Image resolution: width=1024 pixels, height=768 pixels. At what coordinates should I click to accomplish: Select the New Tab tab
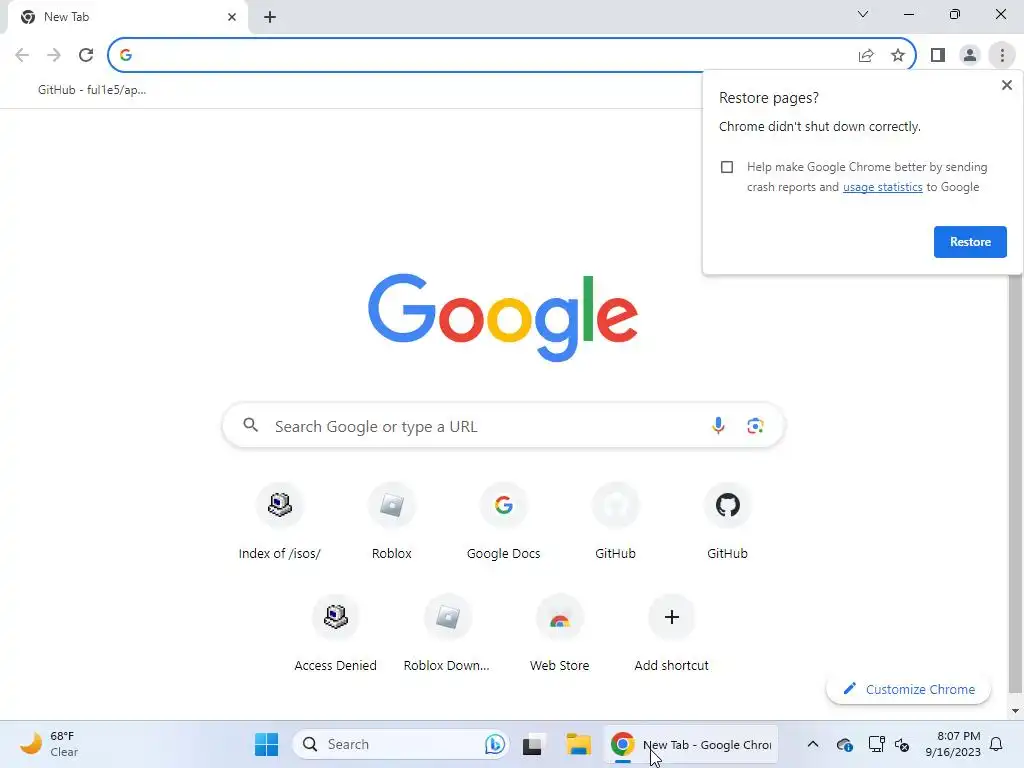(128, 17)
